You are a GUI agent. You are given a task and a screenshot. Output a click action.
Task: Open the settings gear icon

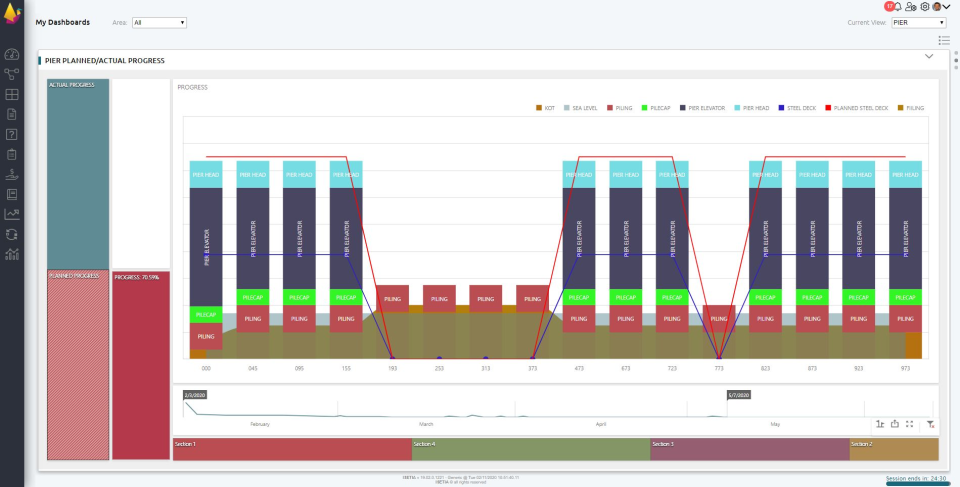(x=925, y=7)
